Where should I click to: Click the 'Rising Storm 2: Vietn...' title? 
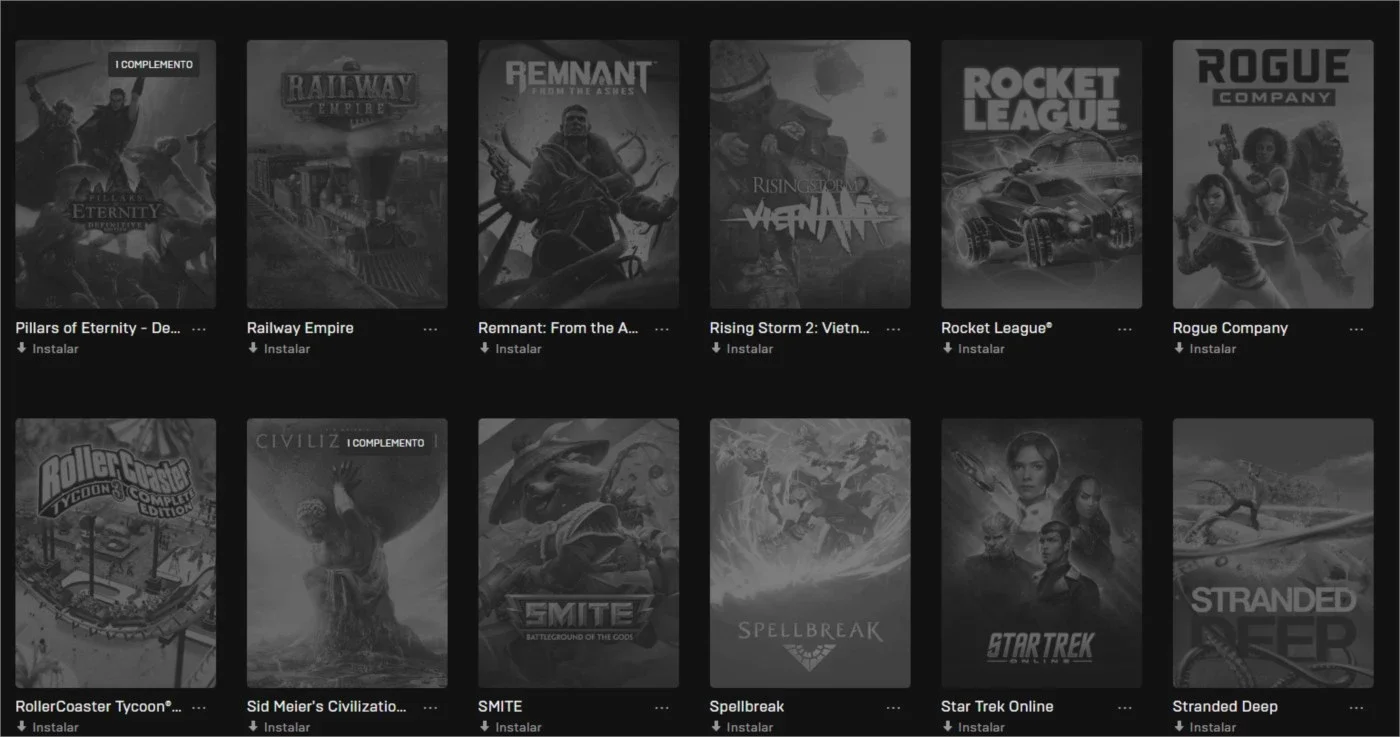click(790, 328)
